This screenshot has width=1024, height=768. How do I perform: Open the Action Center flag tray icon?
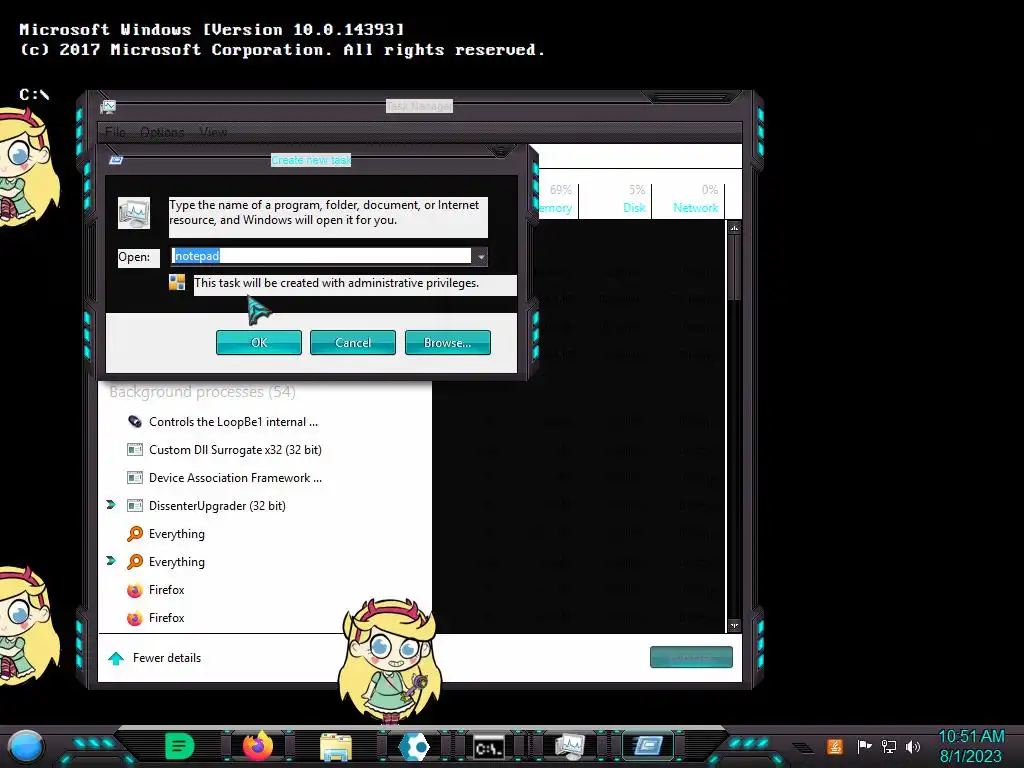click(x=864, y=746)
